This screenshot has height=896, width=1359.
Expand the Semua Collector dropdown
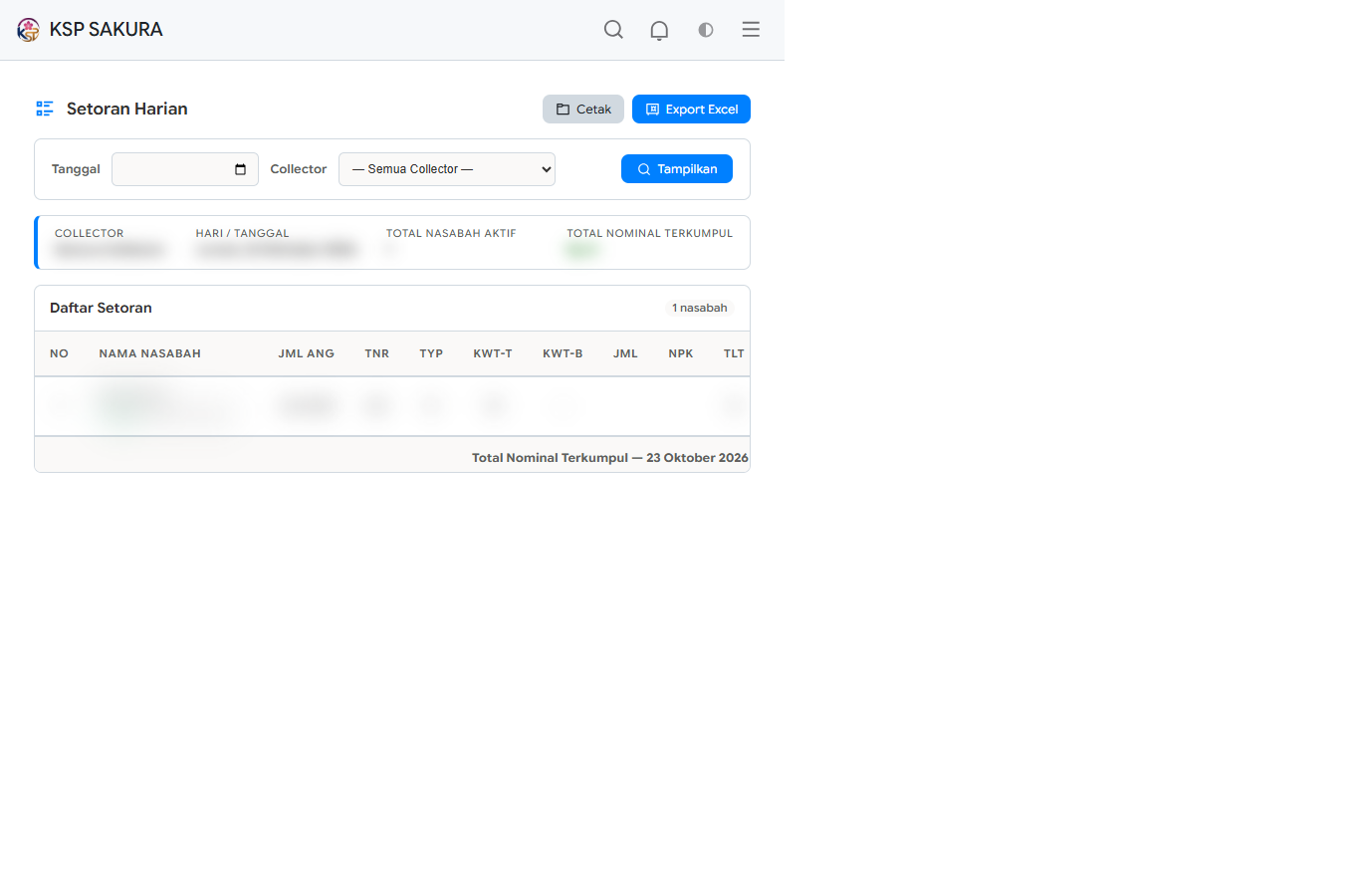pos(447,169)
